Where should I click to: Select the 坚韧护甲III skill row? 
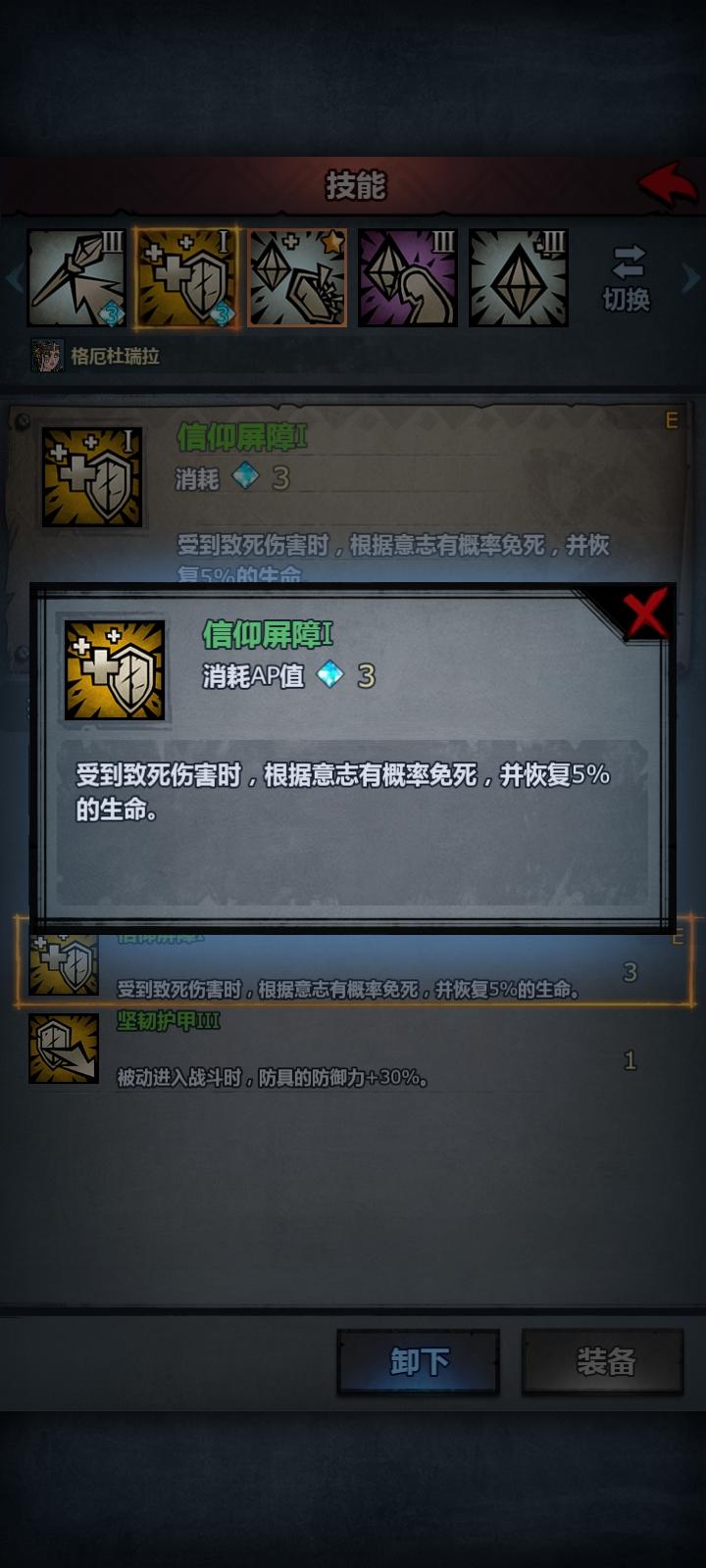pyautogui.click(x=353, y=1051)
